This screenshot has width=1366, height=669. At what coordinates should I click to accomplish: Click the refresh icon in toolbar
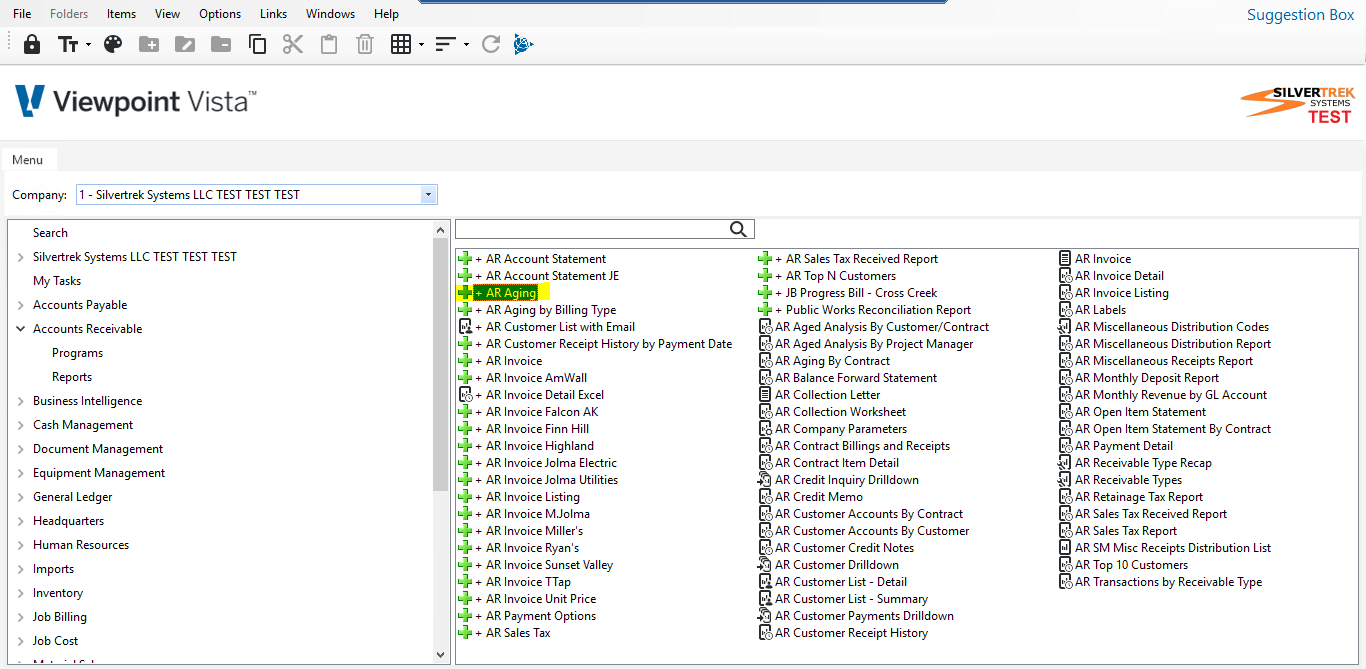[x=491, y=44]
